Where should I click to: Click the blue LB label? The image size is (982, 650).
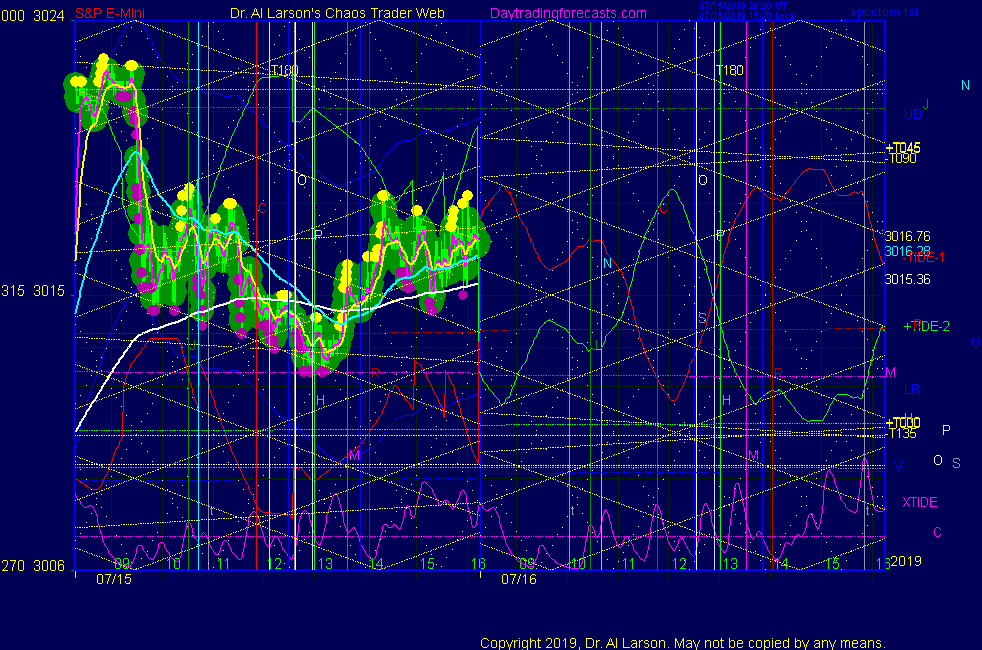tap(912, 389)
